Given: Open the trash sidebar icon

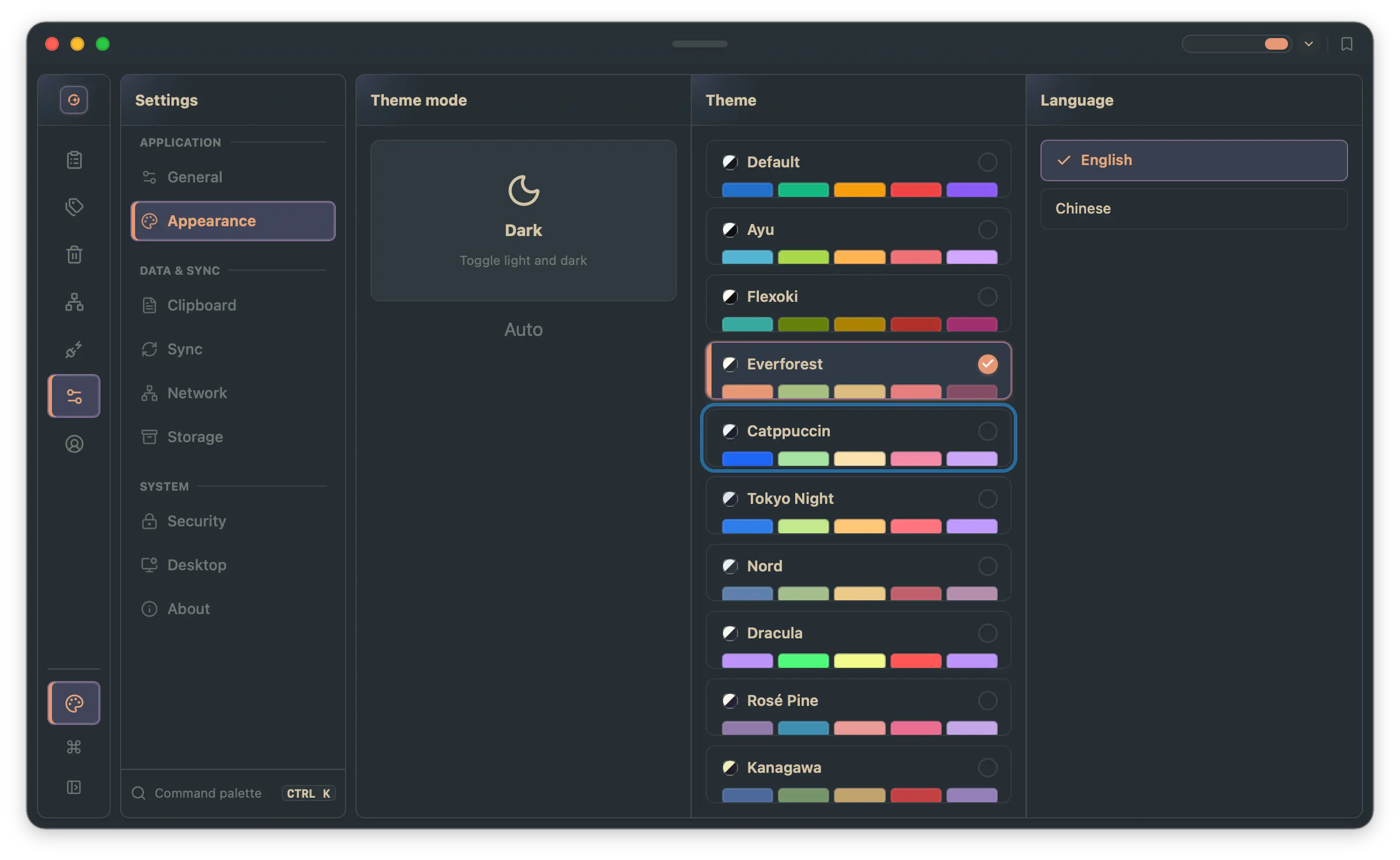Looking at the screenshot, I should (x=74, y=254).
